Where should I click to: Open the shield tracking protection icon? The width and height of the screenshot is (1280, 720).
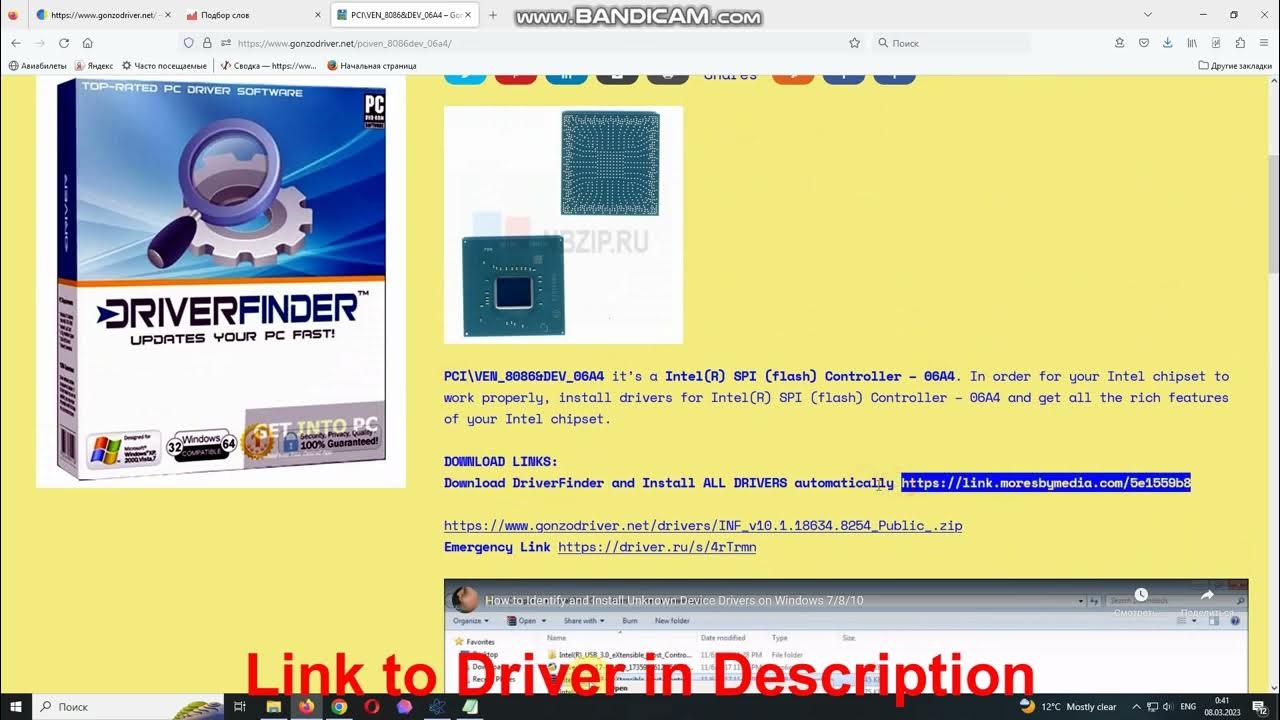[188, 43]
